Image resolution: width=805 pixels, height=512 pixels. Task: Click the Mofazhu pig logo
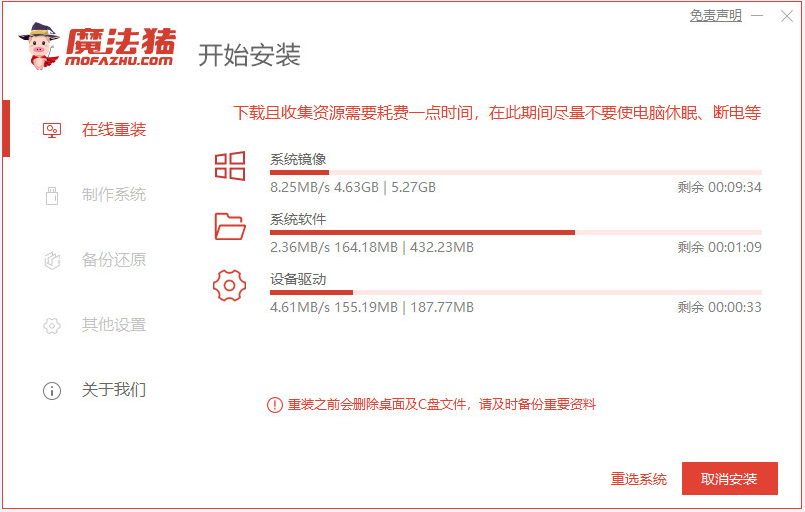click(40, 45)
